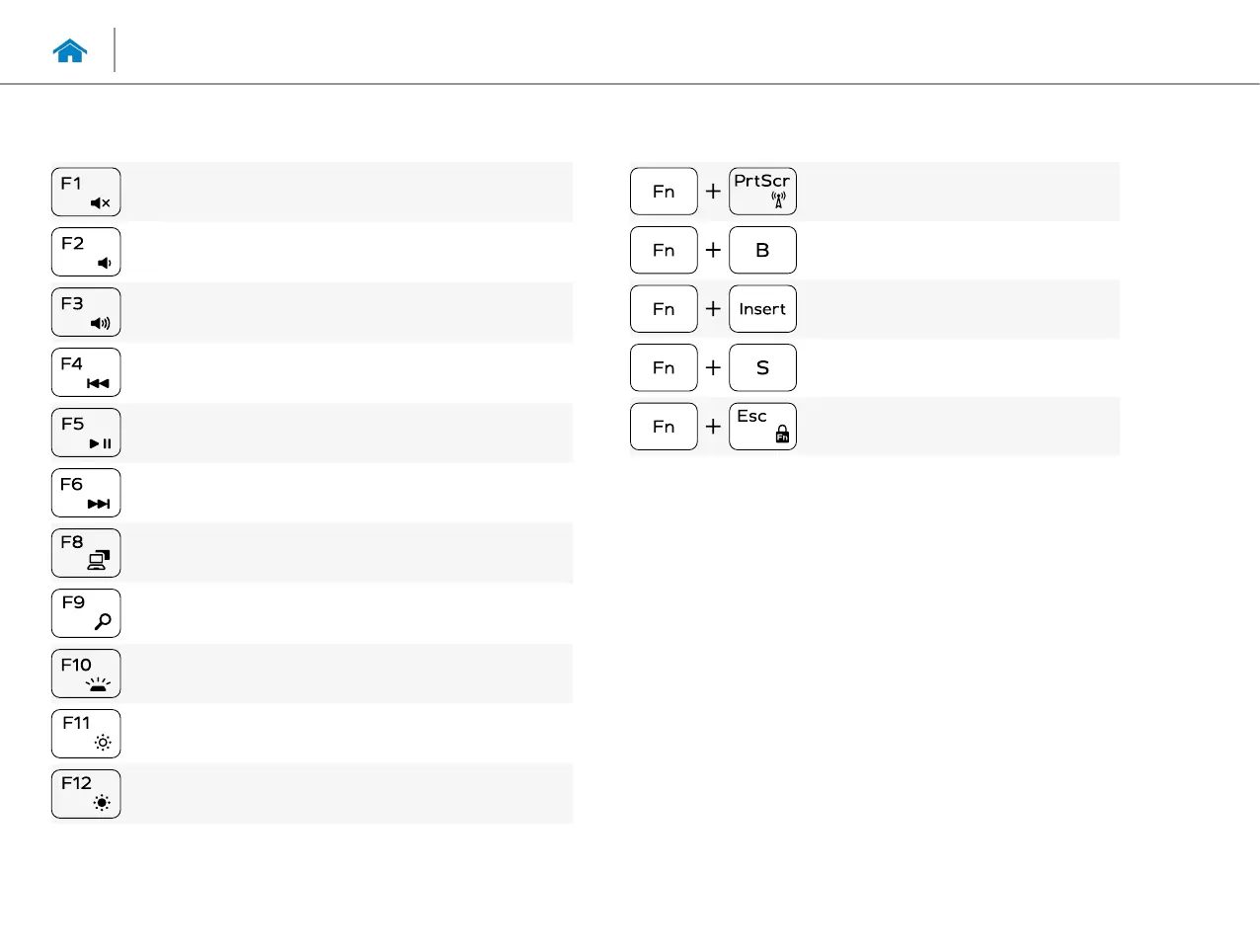Click the PrtScr wireless key
1260x952 pixels.
pos(762,191)
